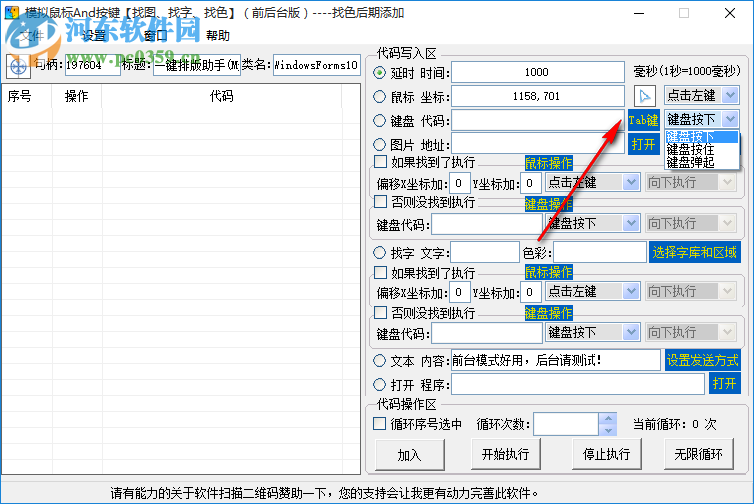Click 打开 button next to 图片 地址
Screen dimensions: 754x504
point(643,144)
